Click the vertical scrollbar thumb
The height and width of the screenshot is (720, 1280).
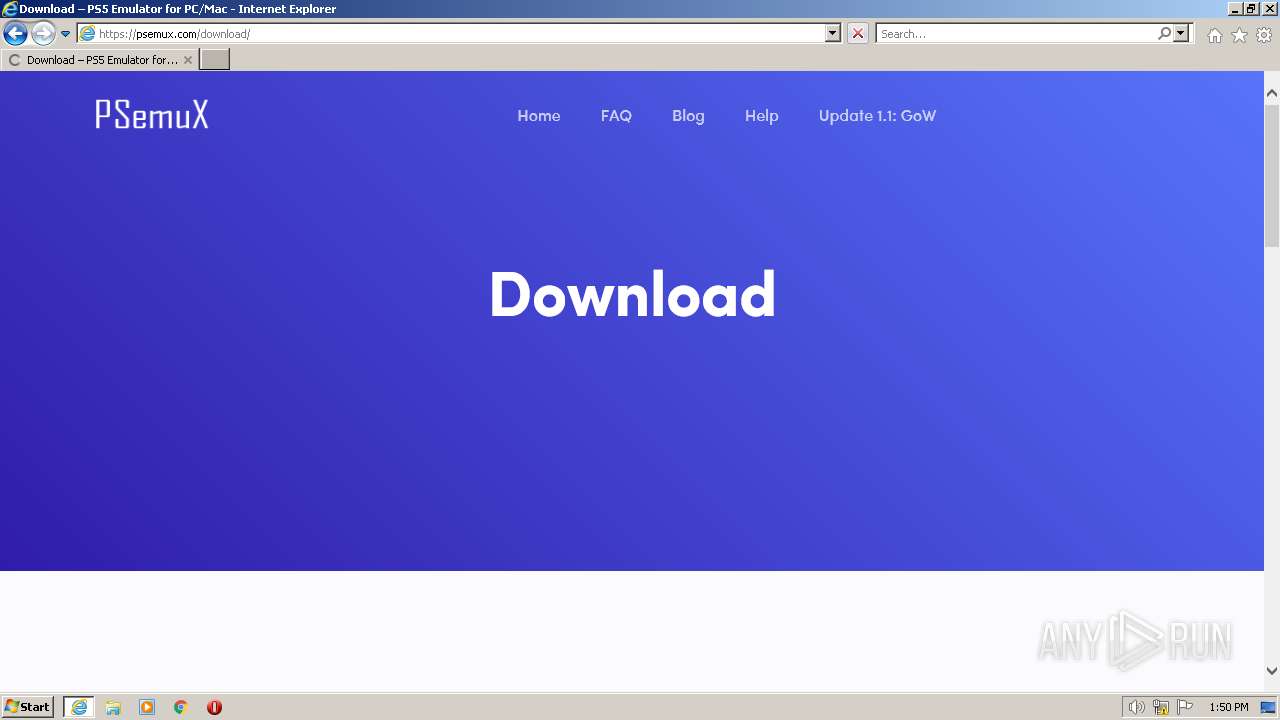coord(1272,175)
